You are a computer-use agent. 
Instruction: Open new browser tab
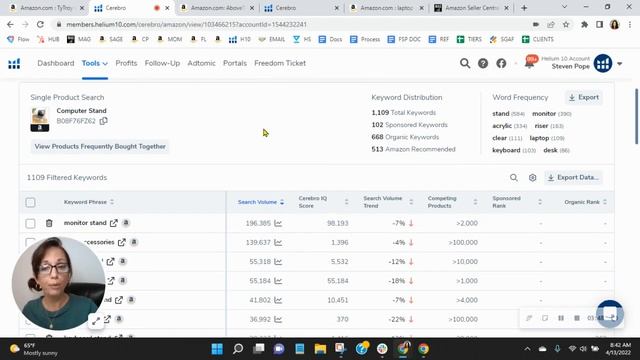click(524, 8)
